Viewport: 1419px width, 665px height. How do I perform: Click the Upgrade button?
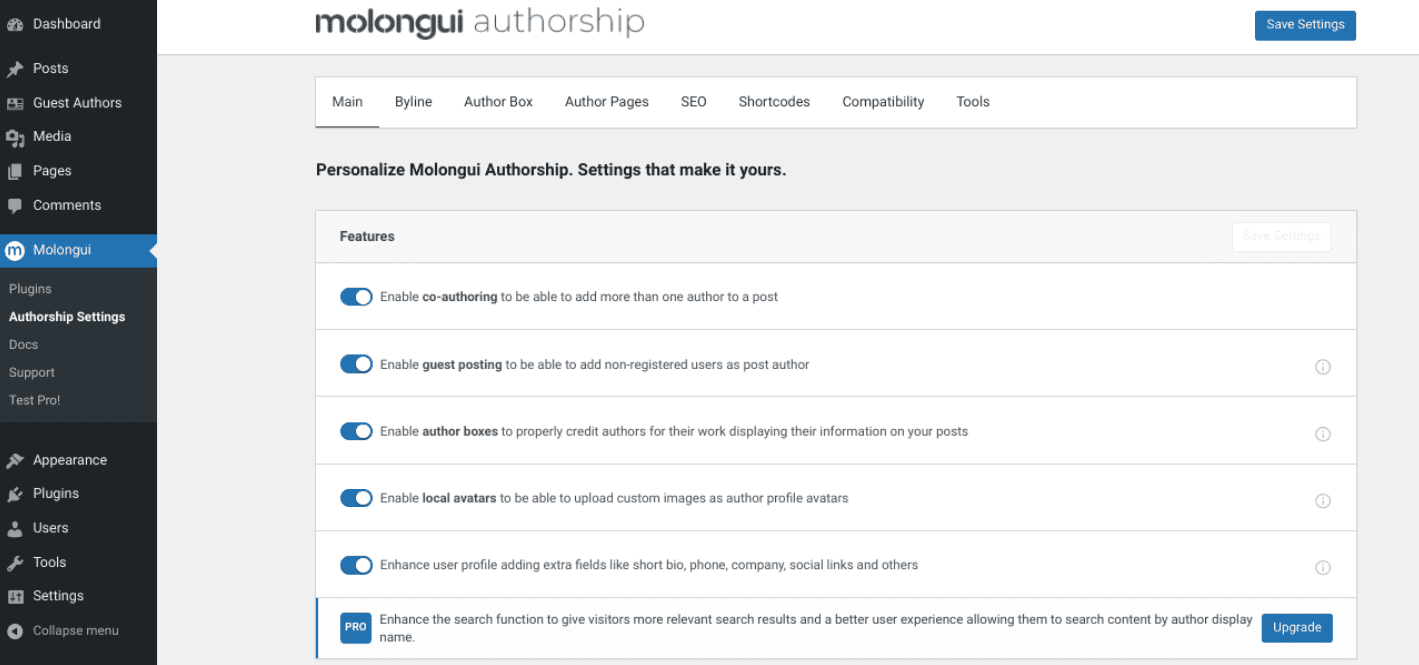[x=1296, y=627]
